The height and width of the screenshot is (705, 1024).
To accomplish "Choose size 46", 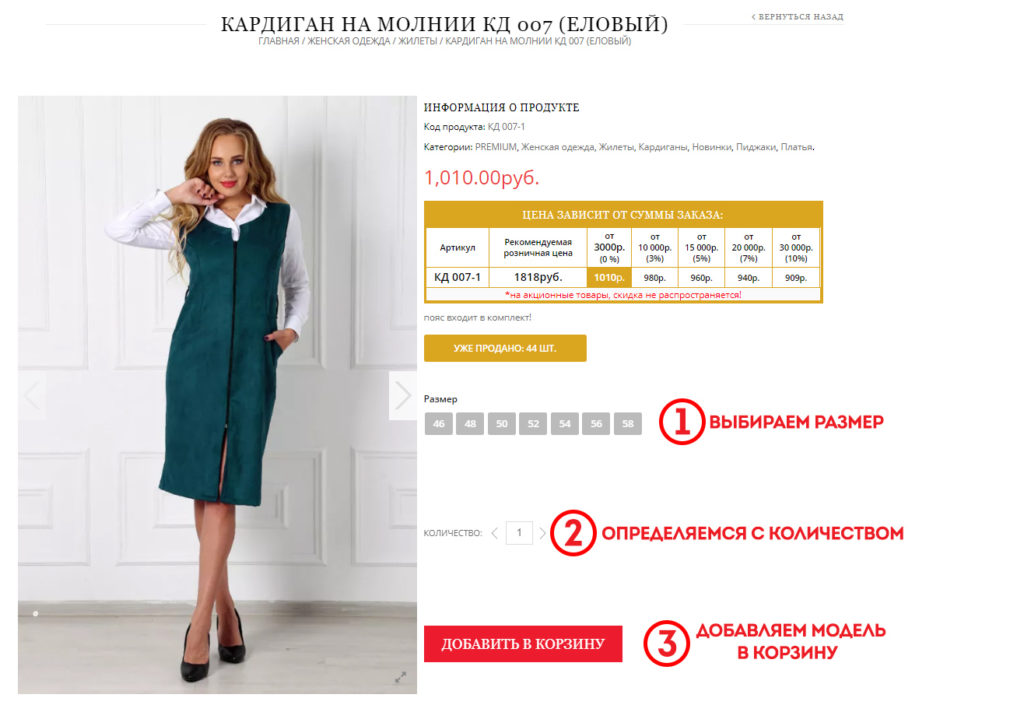I will pos(438,424).
